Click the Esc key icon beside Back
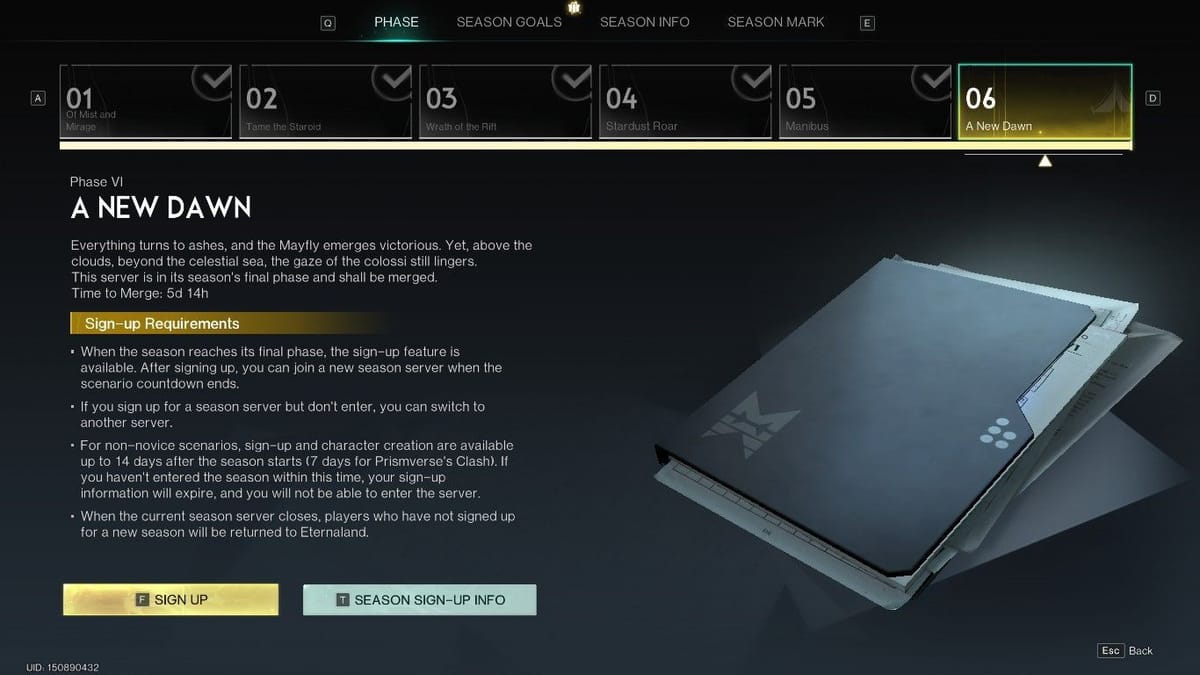The height and width of the screenshot is (675, 1200). coord(1110,650)
